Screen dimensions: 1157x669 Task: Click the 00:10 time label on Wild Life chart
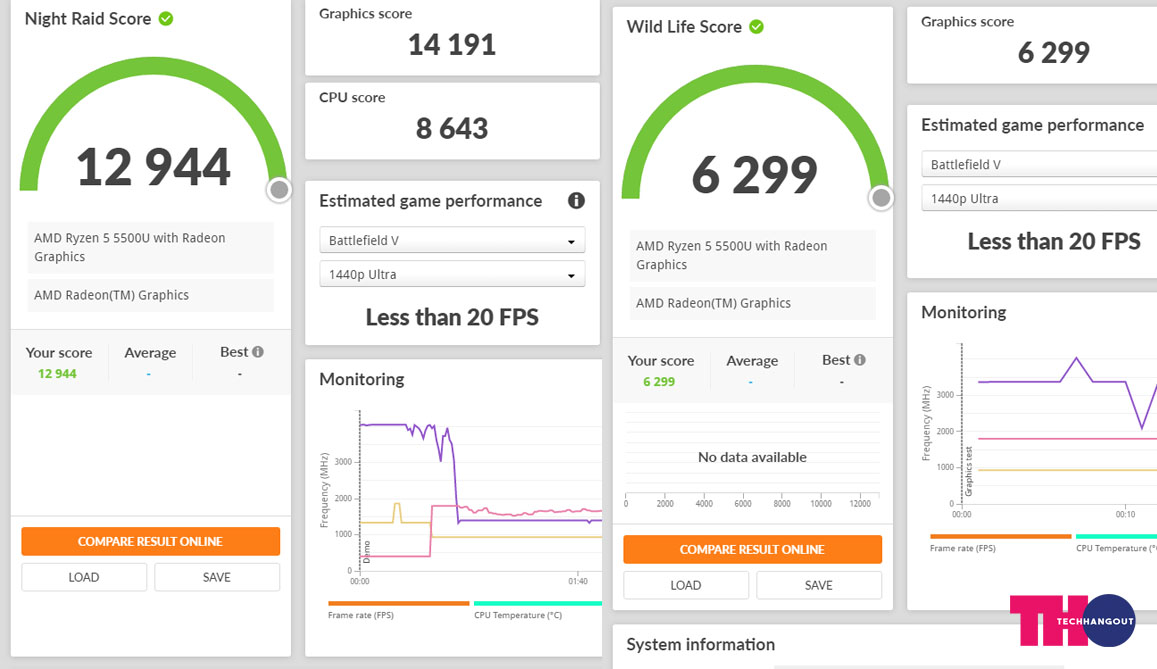tap(1125, 514)
